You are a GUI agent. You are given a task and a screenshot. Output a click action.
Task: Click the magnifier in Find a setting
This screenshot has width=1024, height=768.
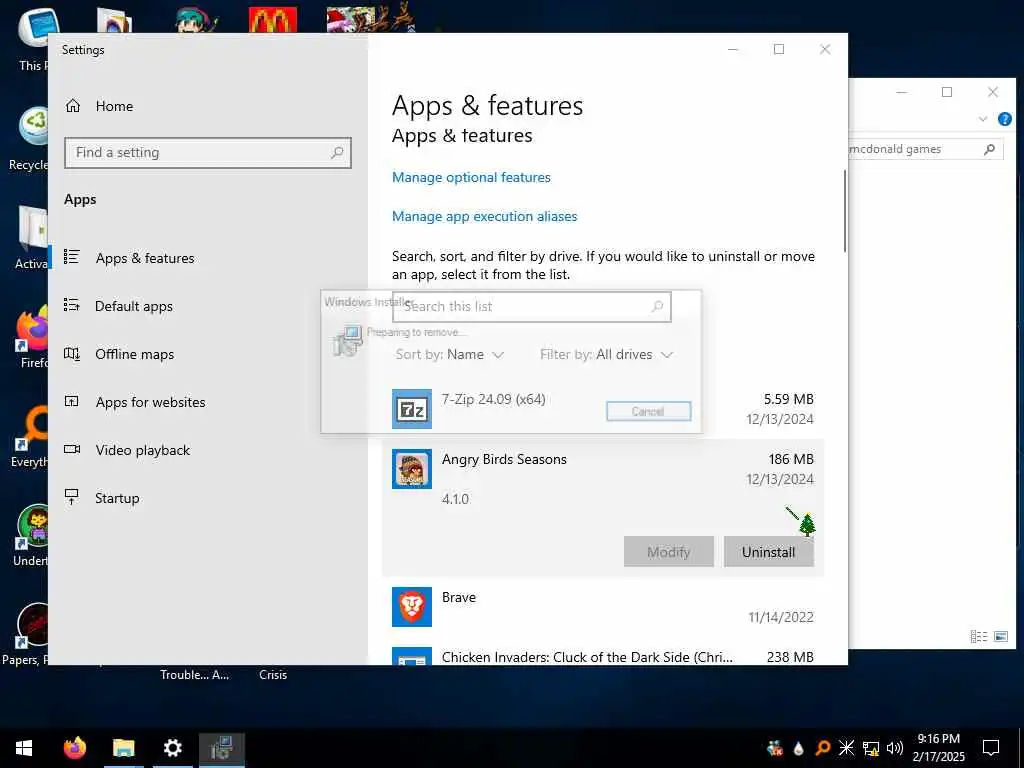coord(337,153)
